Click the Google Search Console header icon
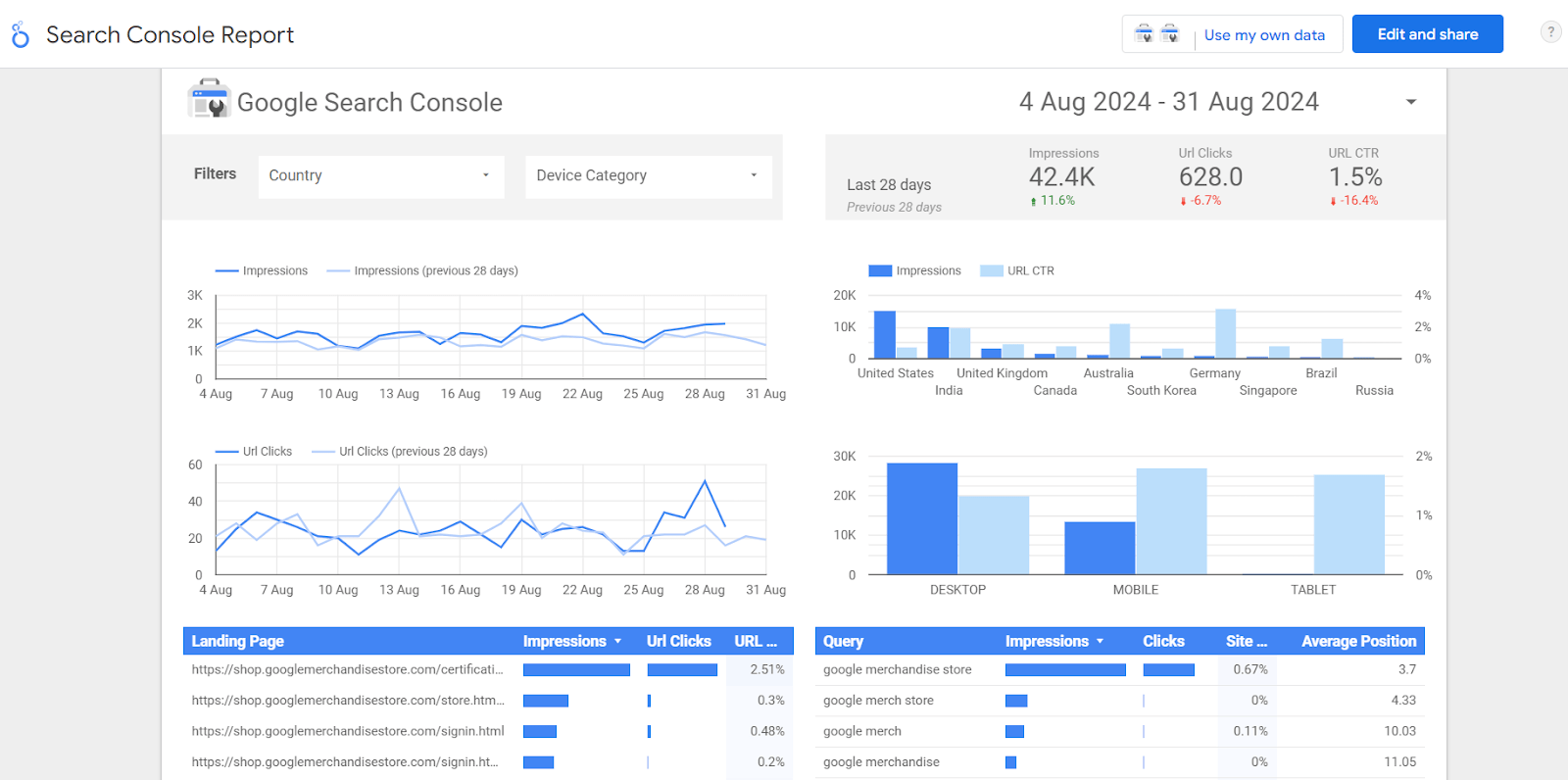The height and width of the screenshot is (780, 1568). [x=209, y=99]
